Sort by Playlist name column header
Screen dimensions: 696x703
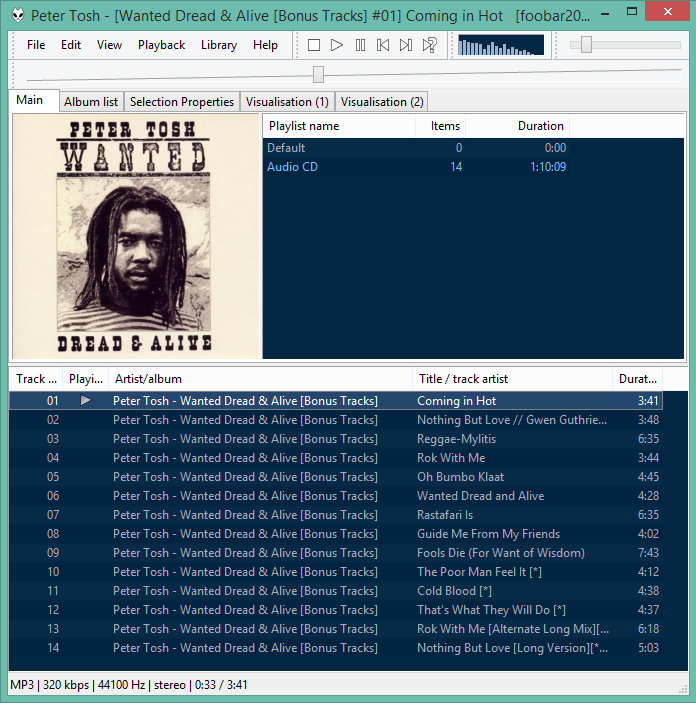click(339, 126)
